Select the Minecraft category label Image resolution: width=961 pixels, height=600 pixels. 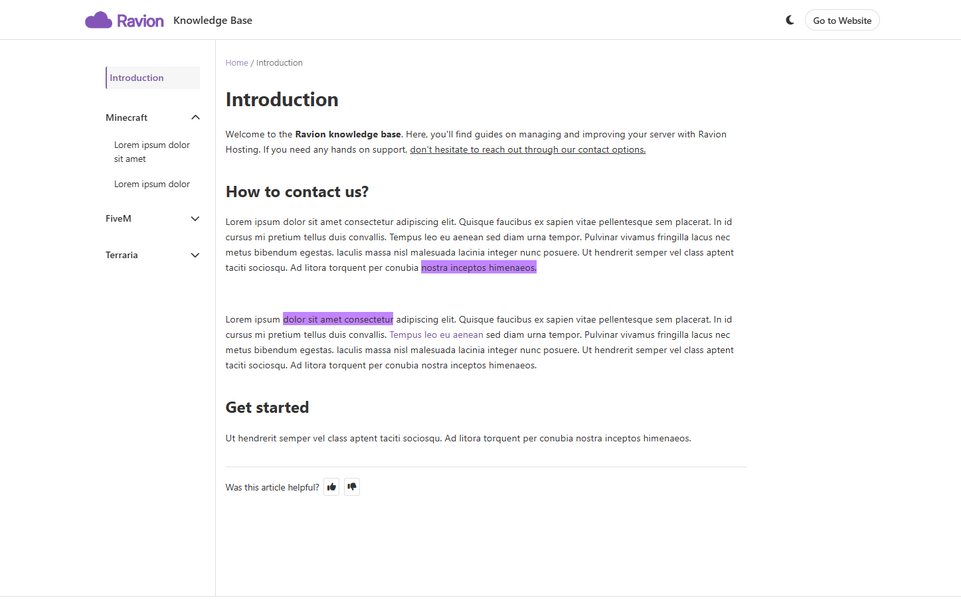point(126,118)
